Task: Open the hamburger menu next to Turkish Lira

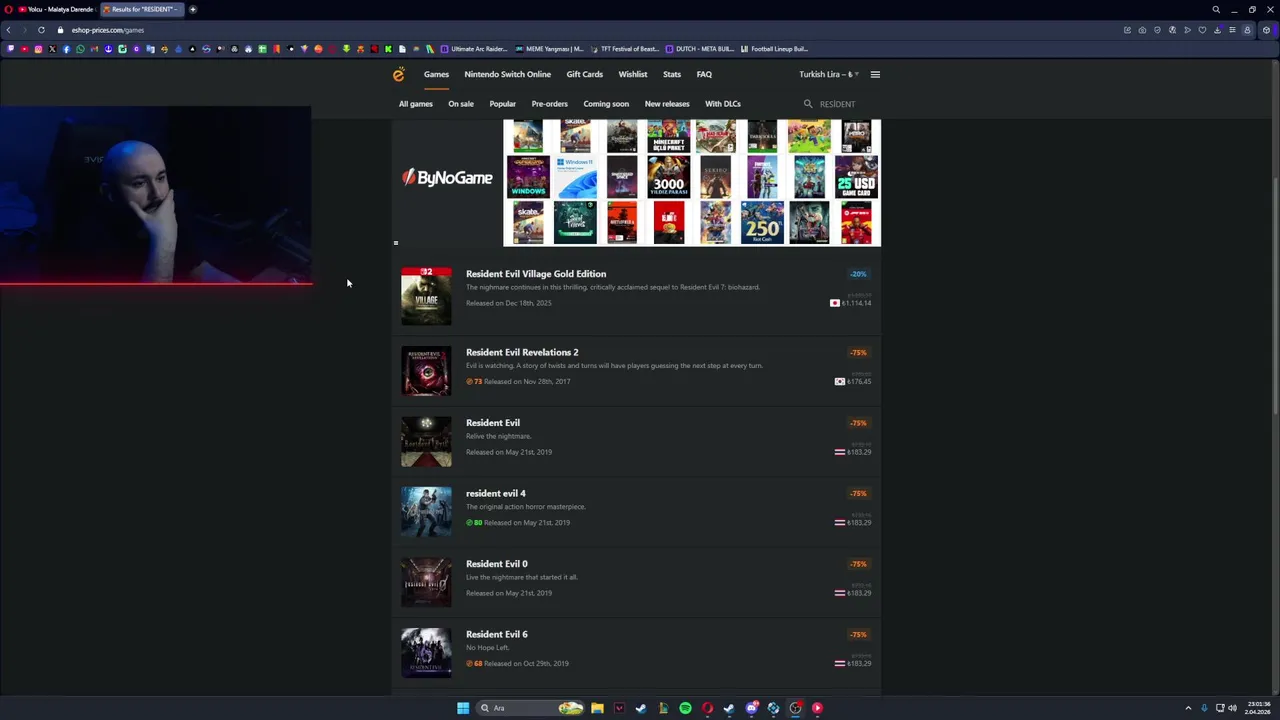Action: 875,74
